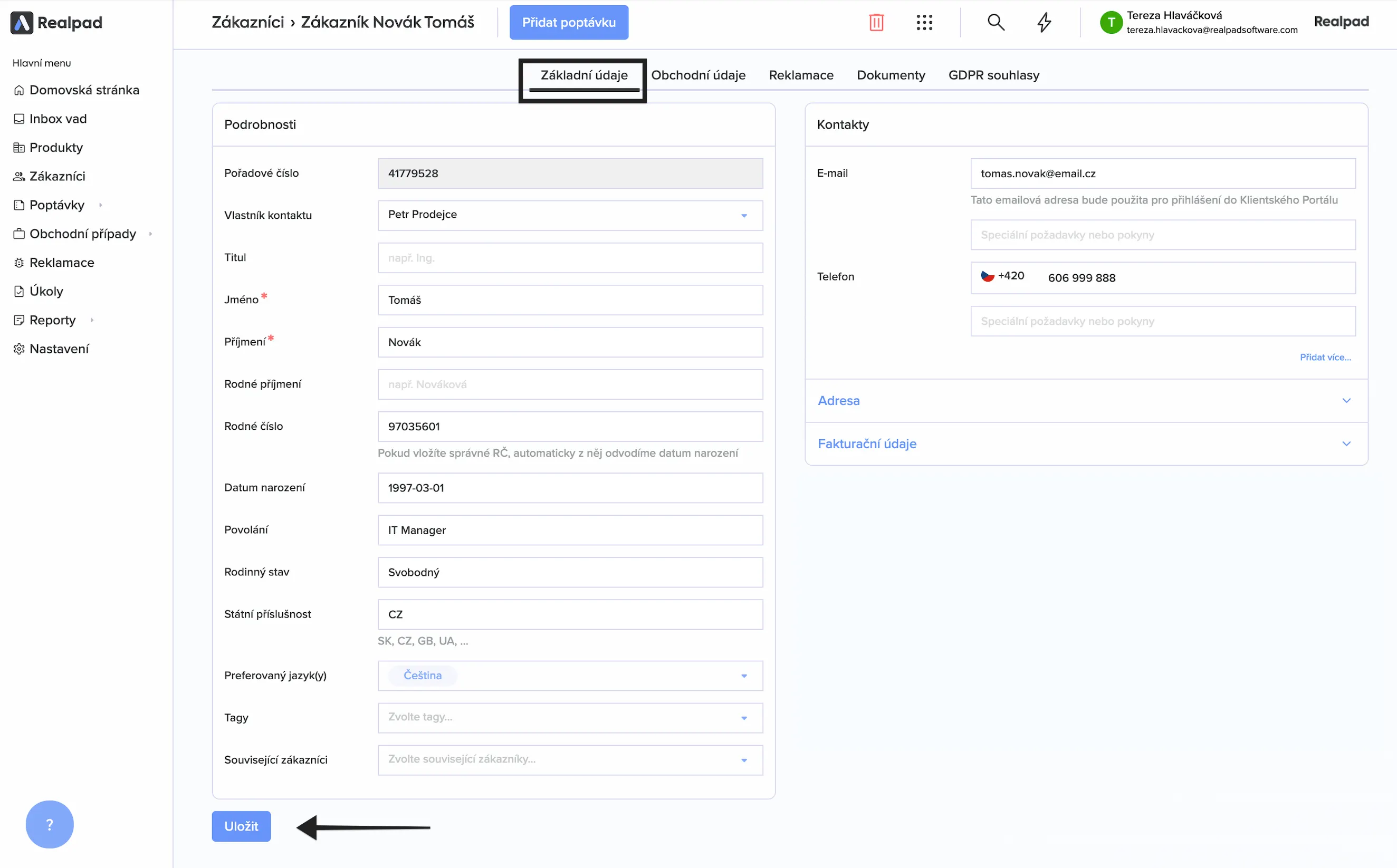Go to Inbox vad in sidebar
The height and width of the screenshot is (868, 1397).
(58, 119)
